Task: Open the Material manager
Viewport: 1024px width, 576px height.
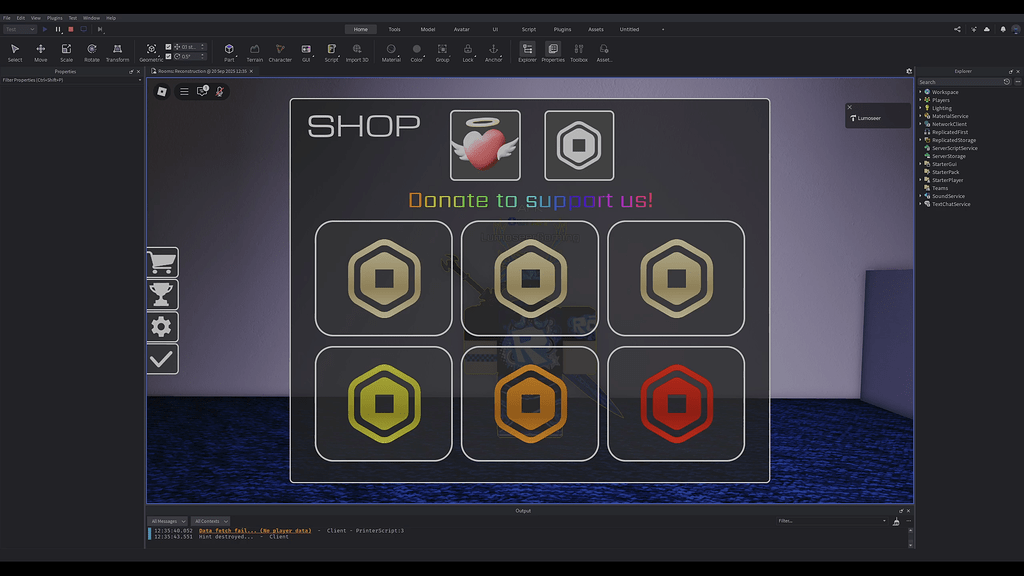Action: (x=392, y=50)
